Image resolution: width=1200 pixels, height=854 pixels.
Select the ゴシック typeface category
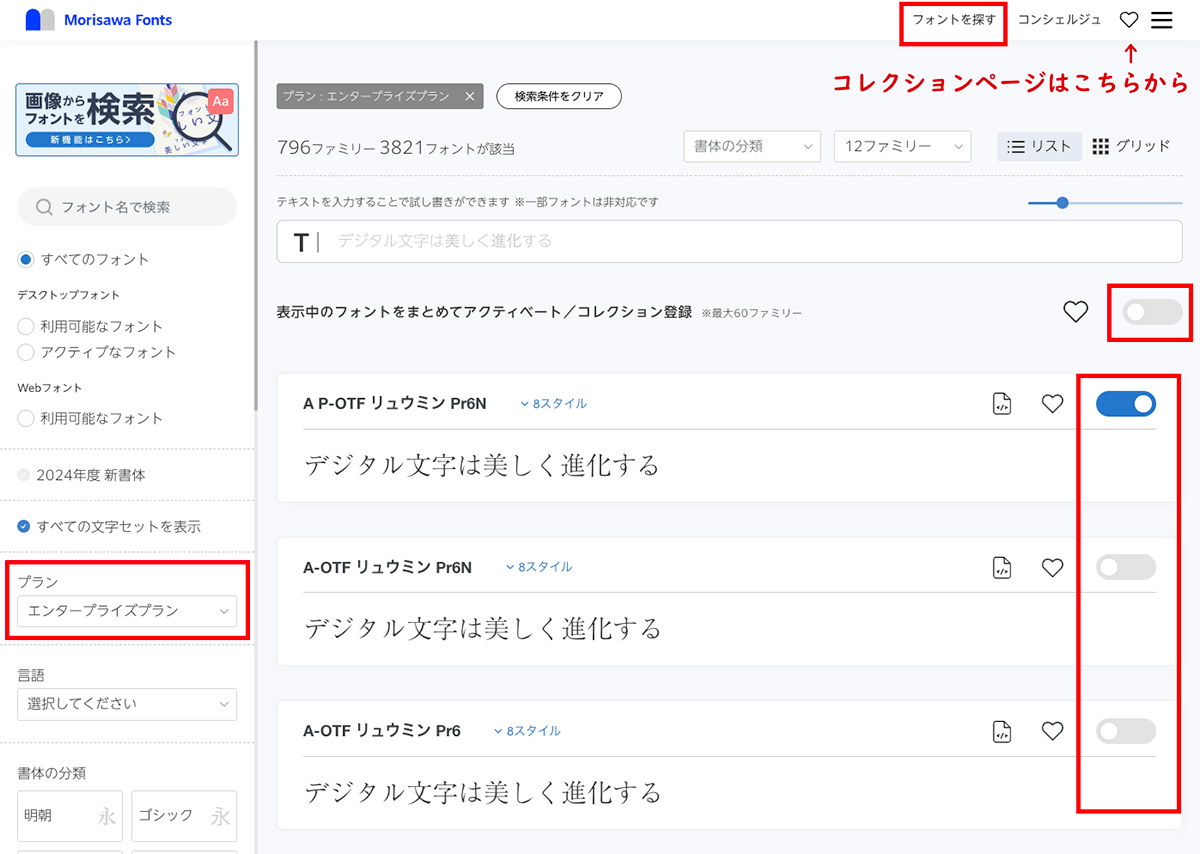click(x=184, y=816)
